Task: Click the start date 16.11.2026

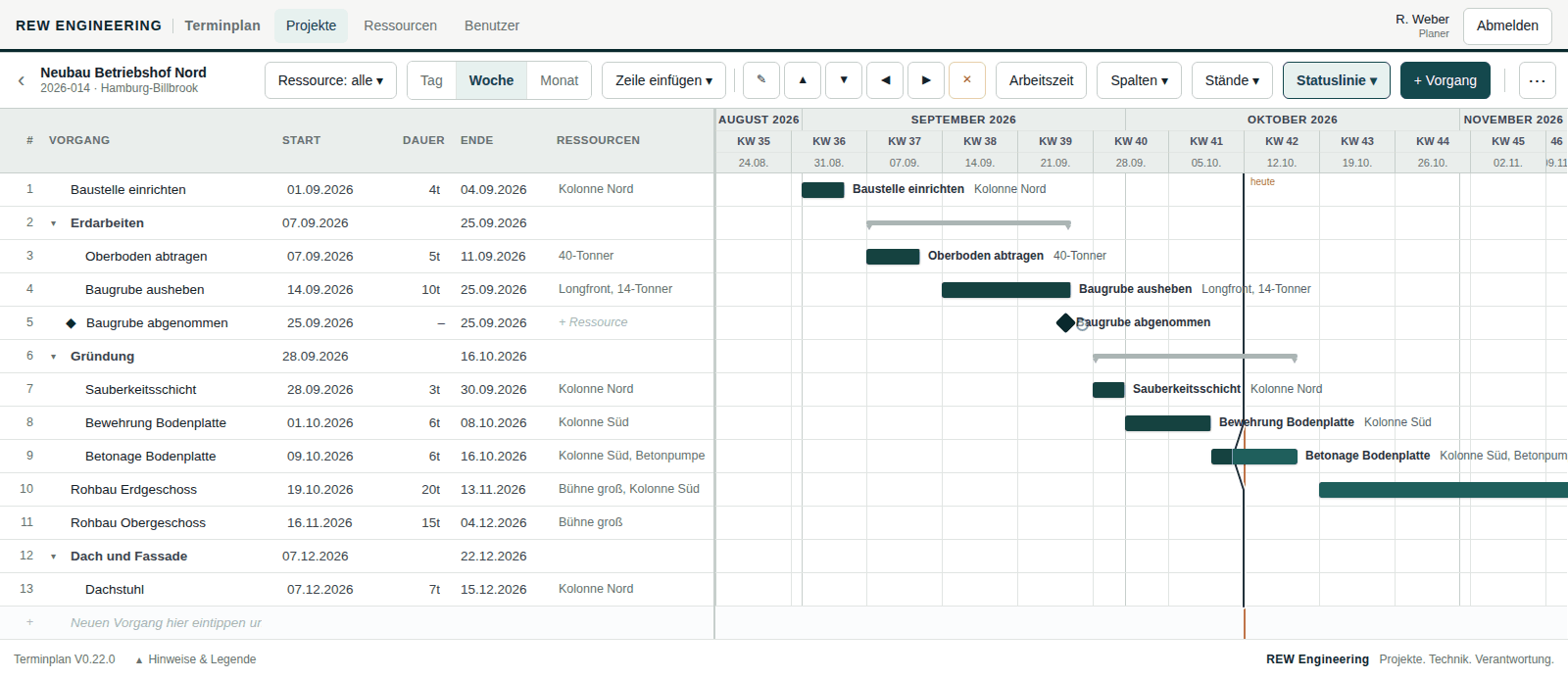Action: coord(319,523)
